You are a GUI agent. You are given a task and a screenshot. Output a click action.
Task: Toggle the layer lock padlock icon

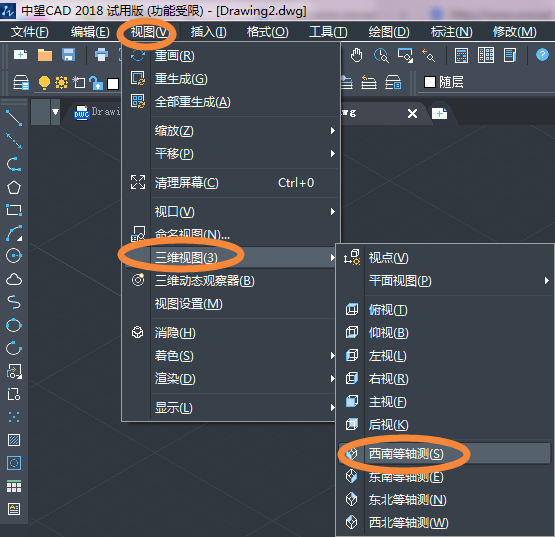(96, 83)
